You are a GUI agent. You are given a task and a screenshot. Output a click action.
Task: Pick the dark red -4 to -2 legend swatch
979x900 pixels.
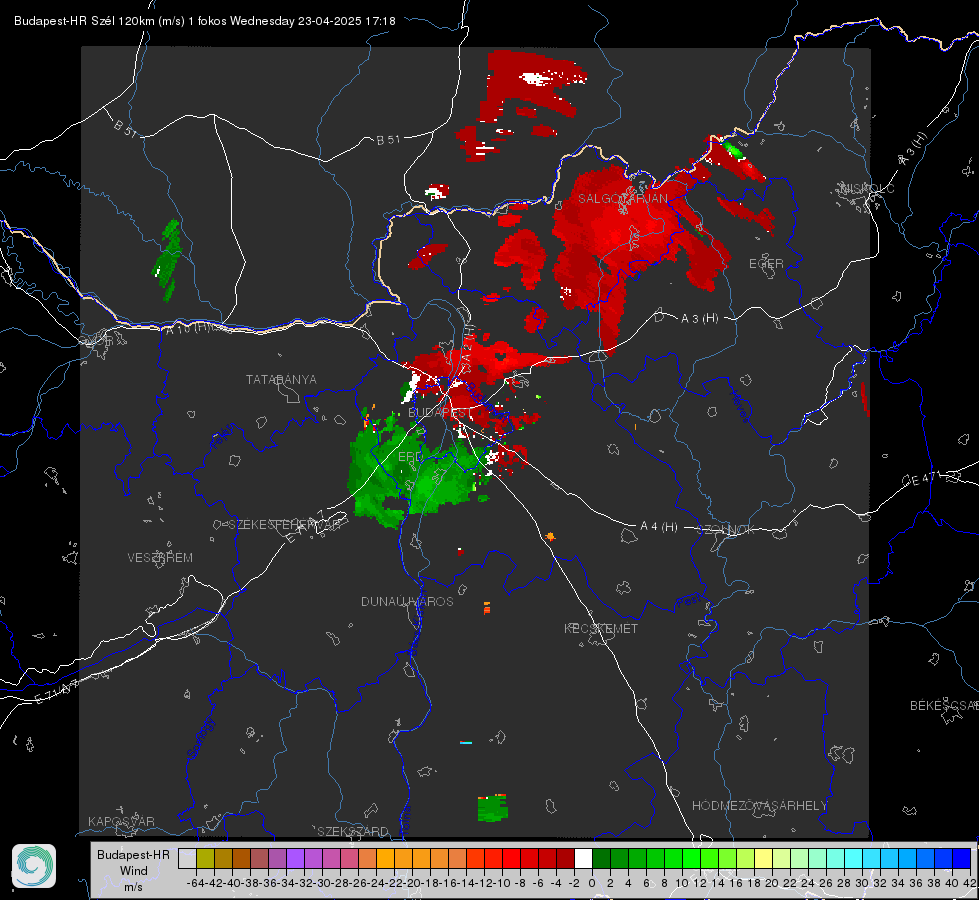(565, 858)
